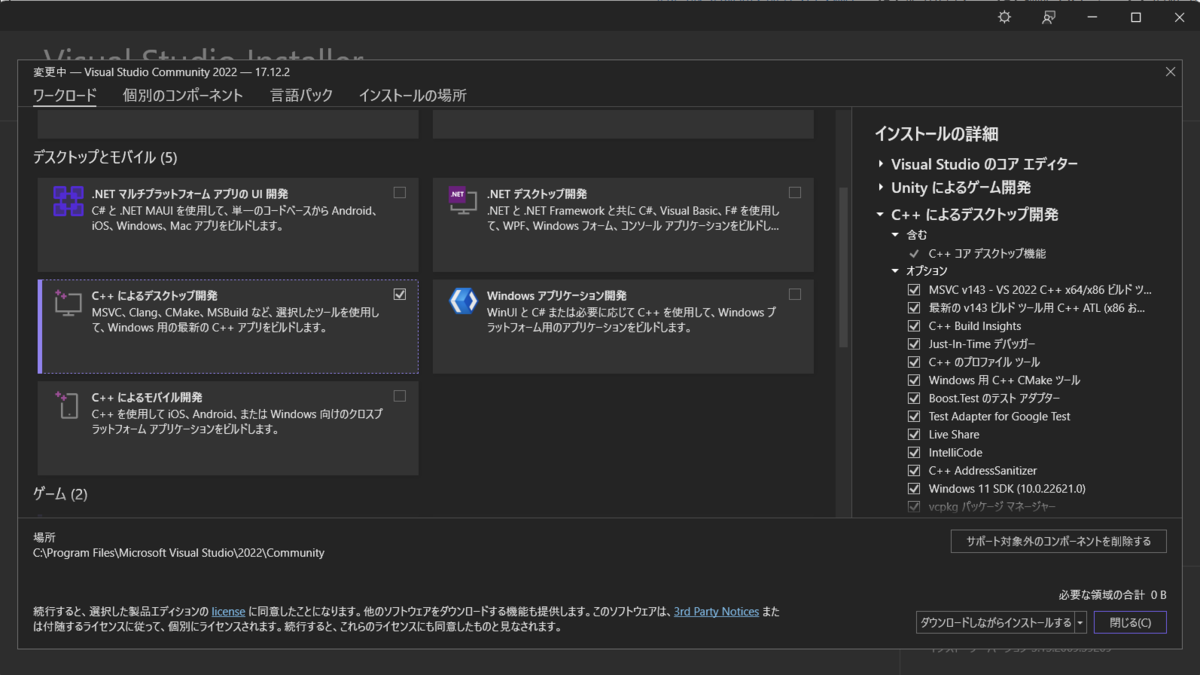Expand Unity によるゲーム開発 details
This screenshot has width=1200, height=675.
(880, 188)
